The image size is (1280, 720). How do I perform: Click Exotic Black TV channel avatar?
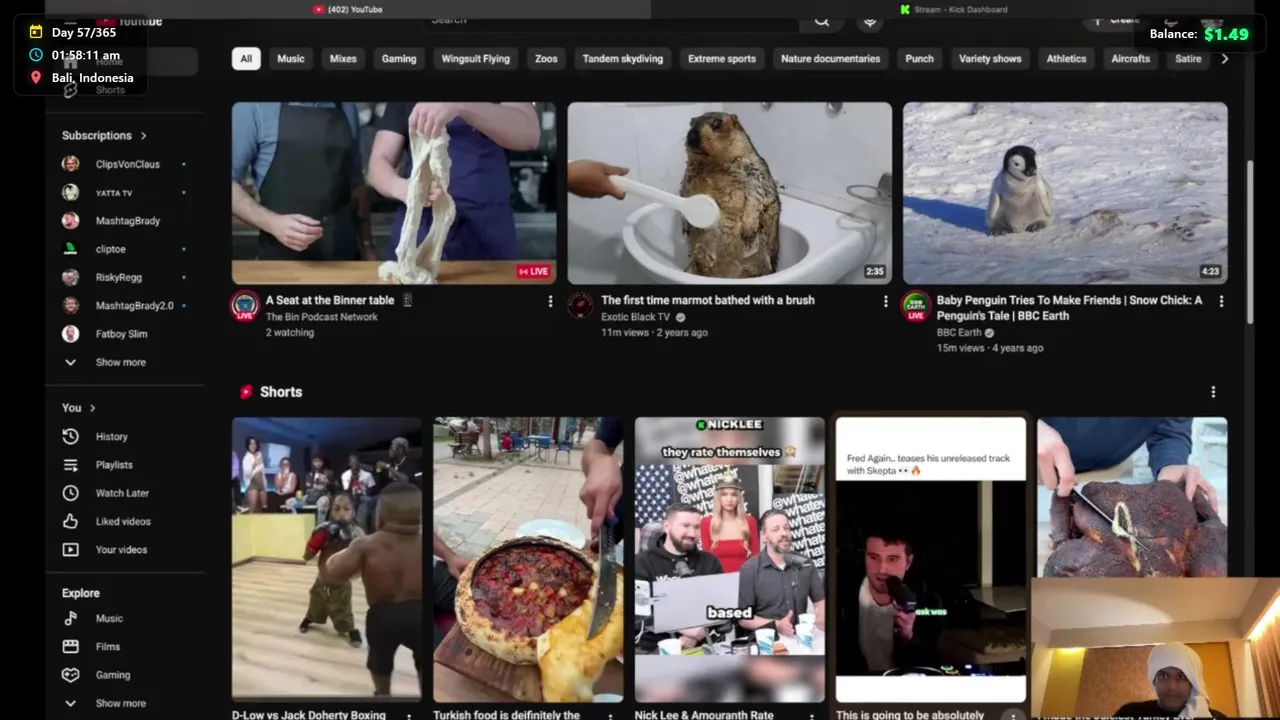point(580,306)
